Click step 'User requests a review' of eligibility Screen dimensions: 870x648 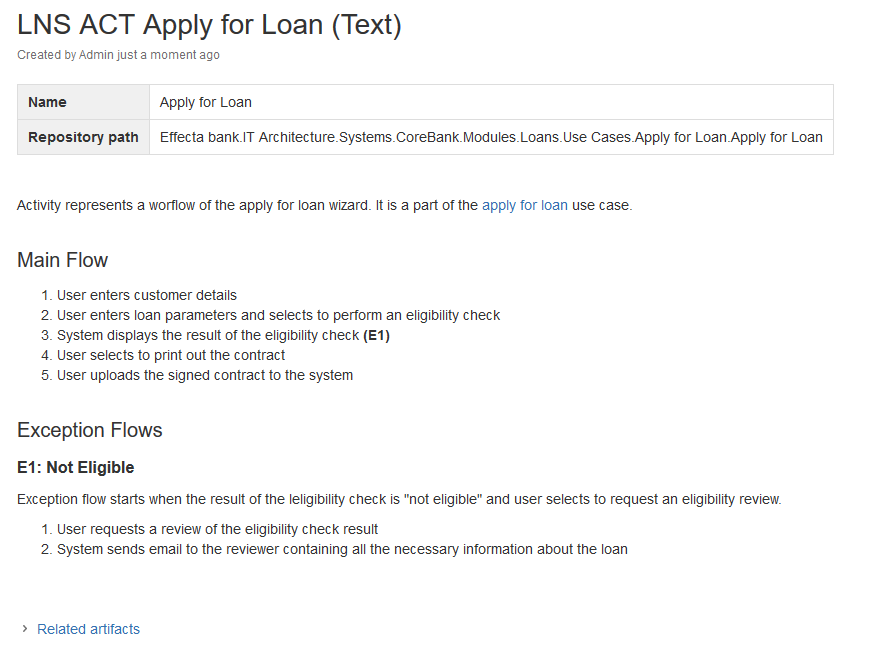point(217,529)
